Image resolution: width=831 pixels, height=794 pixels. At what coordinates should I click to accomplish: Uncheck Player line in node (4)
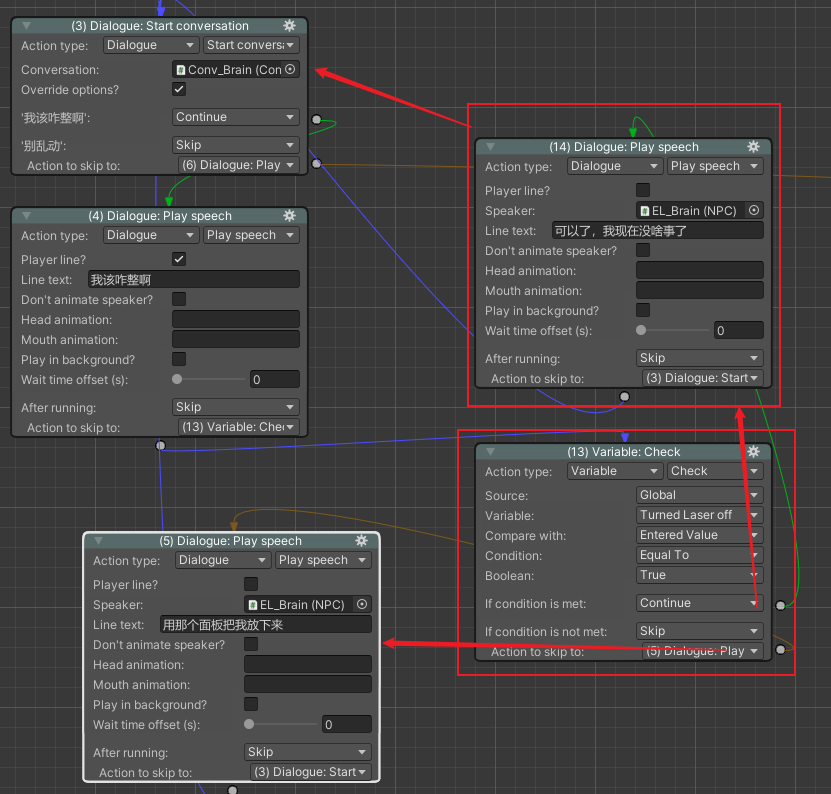(x=179, y=259)
